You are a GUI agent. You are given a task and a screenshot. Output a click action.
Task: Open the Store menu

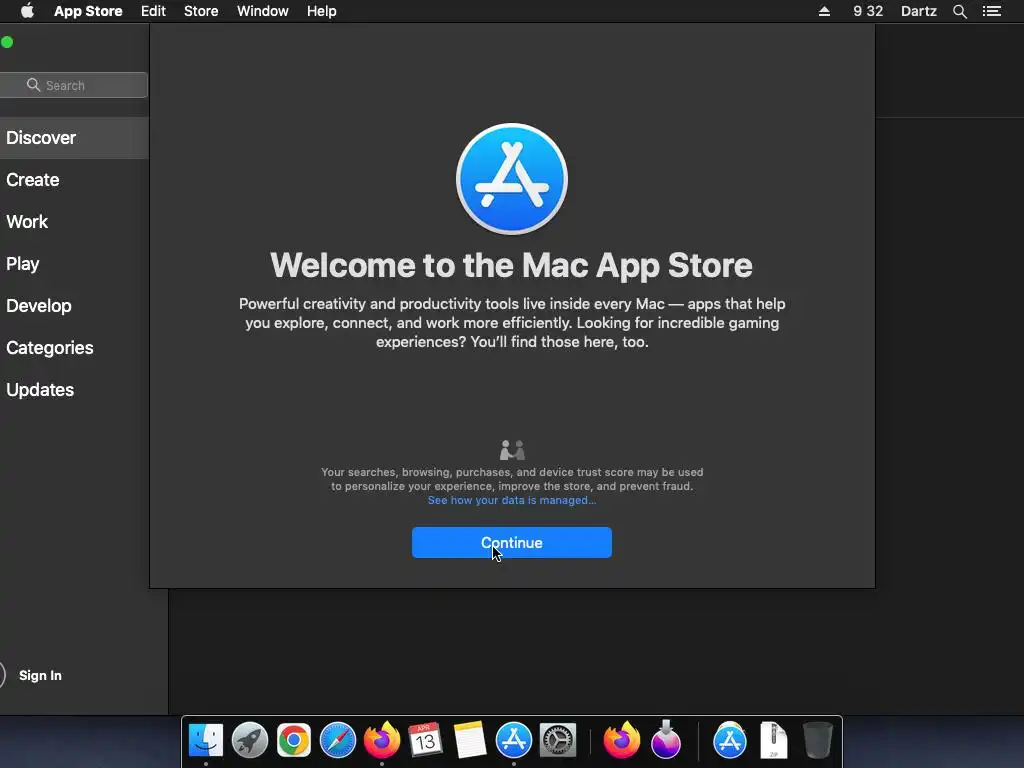pyautogui.click(x=201, y=11)
